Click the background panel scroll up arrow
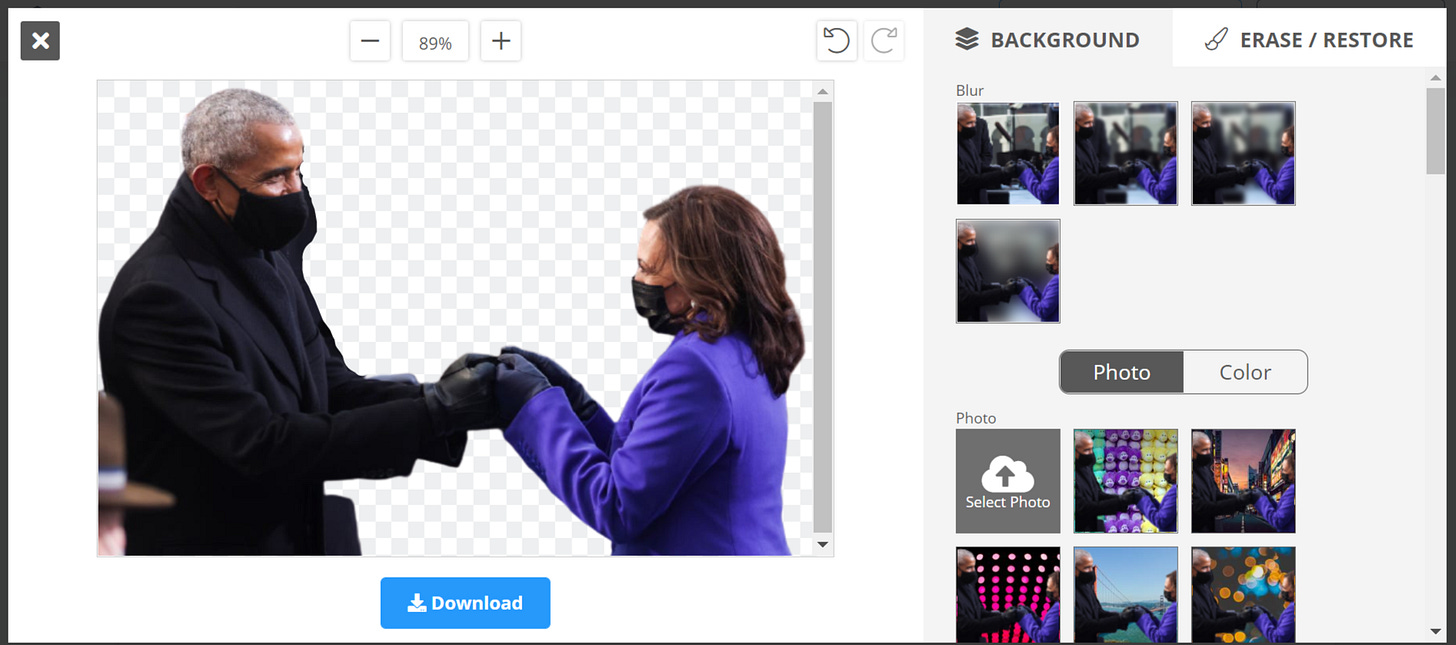This screenshot has height=645, width=1456. [1435, 77]
